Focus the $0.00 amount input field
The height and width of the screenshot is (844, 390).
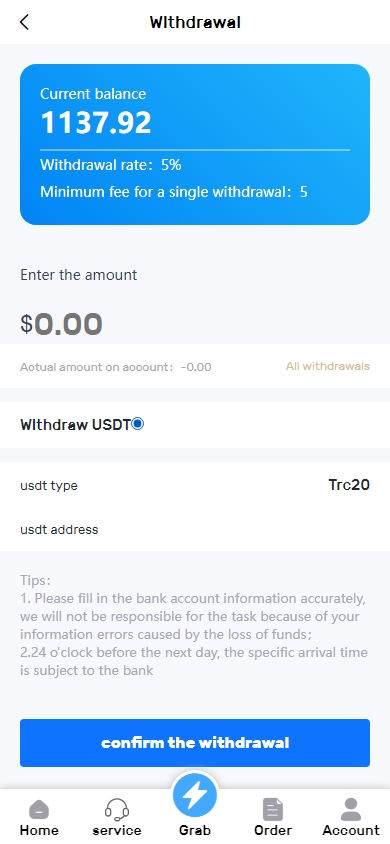click(195, 323)
